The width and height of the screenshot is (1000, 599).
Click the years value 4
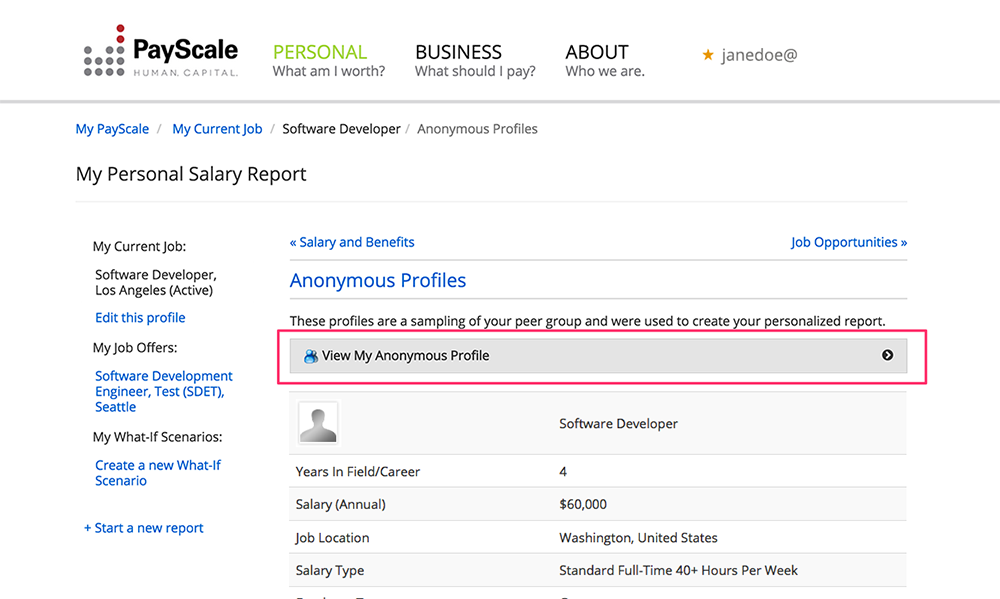click(x=563, y=472)
